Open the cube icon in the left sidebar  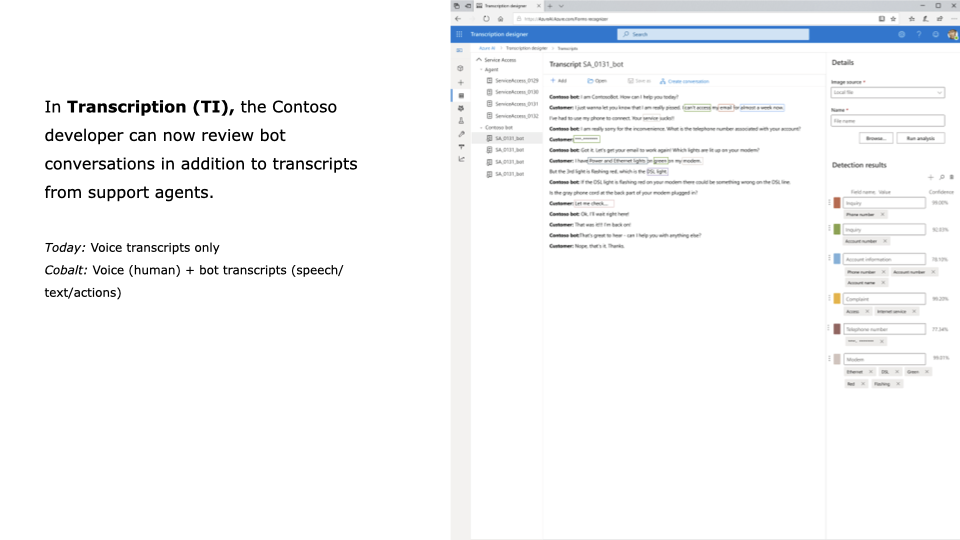[460, 68]
